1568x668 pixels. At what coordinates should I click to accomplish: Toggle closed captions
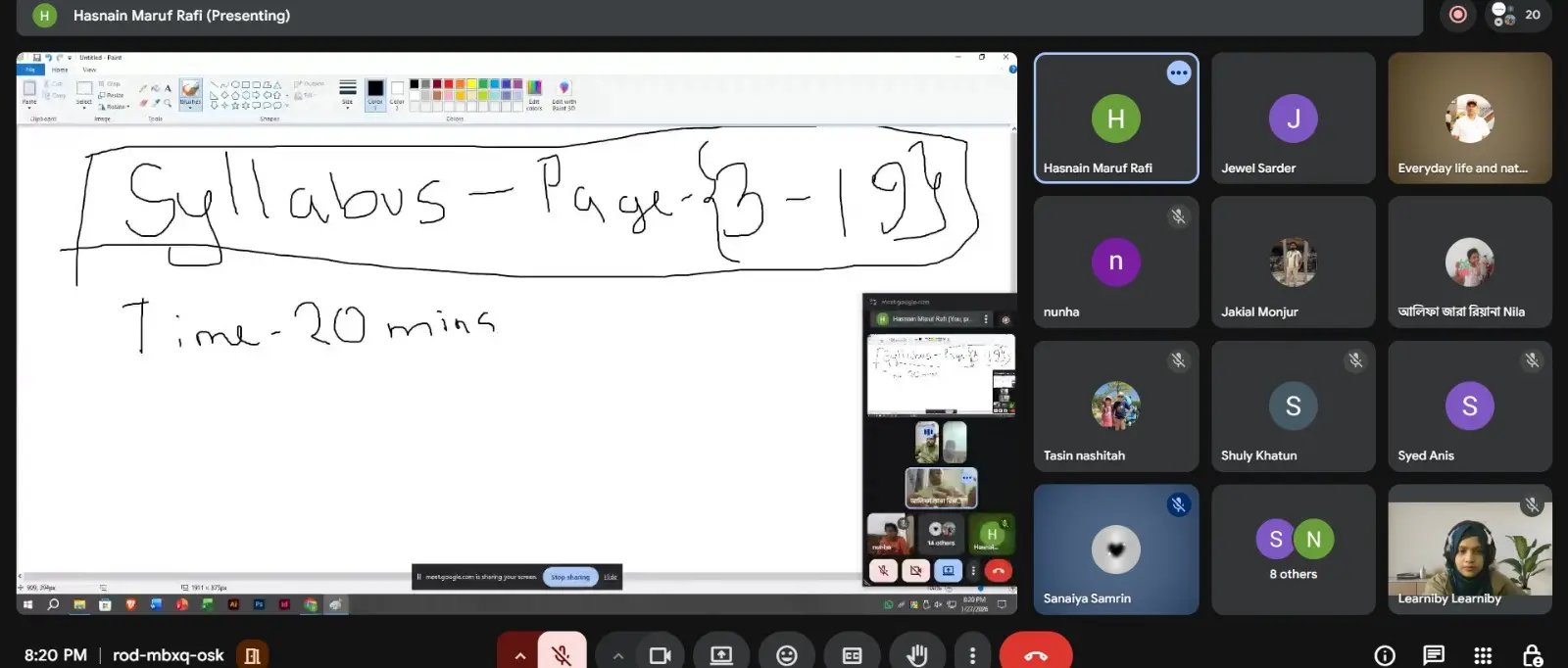853,655
